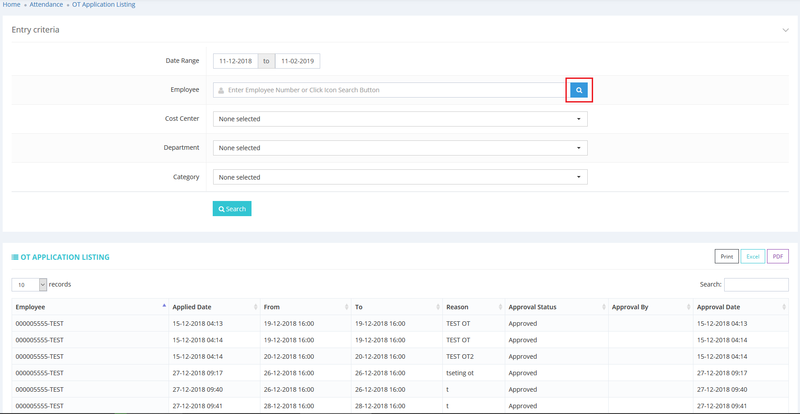The image size is (800, 414).
Task: Sort by To column header
Action: [x=396, y=307]
